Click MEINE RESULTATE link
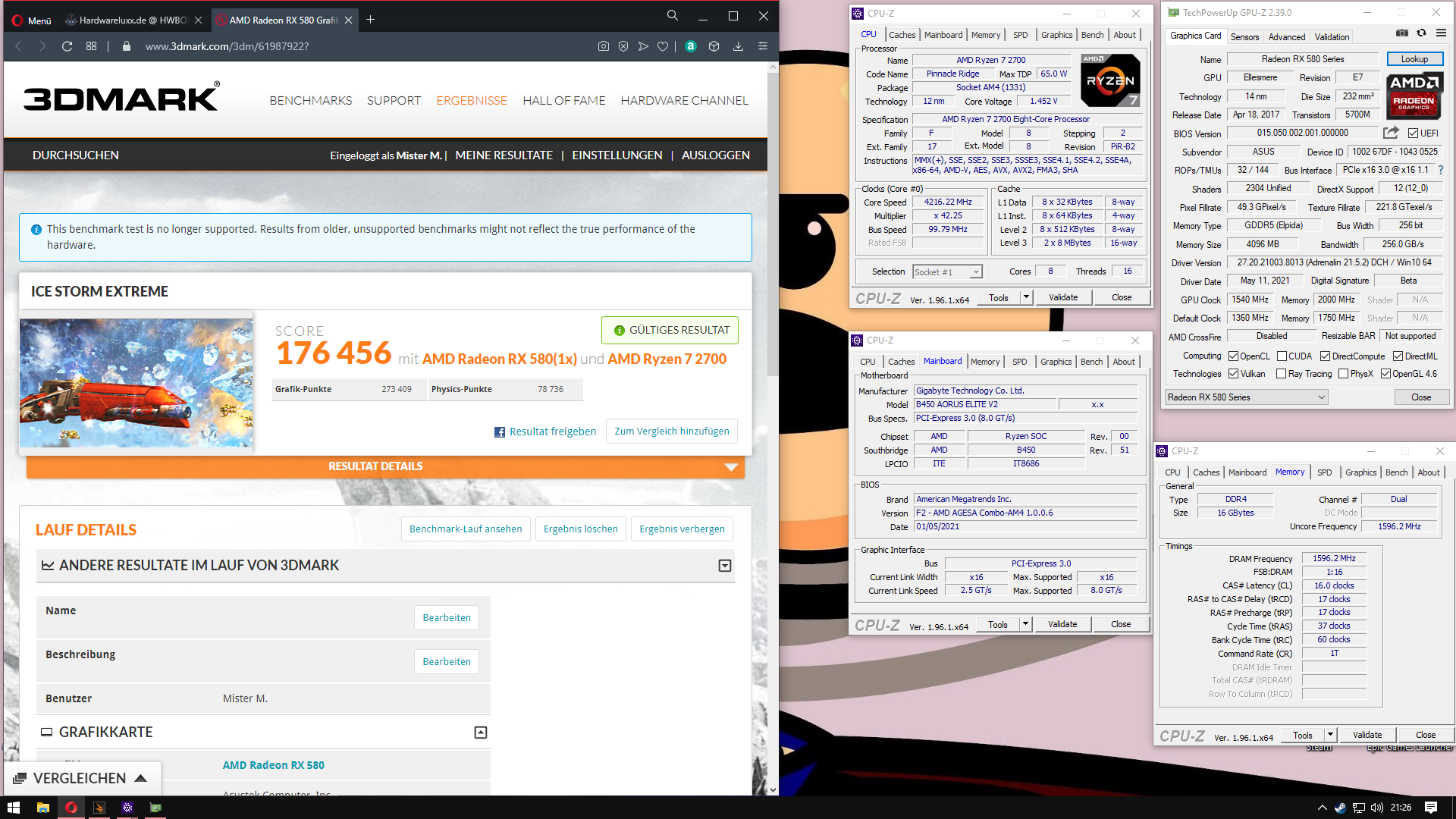This screenshot has width=1456, height=819. tap(504, 155)
